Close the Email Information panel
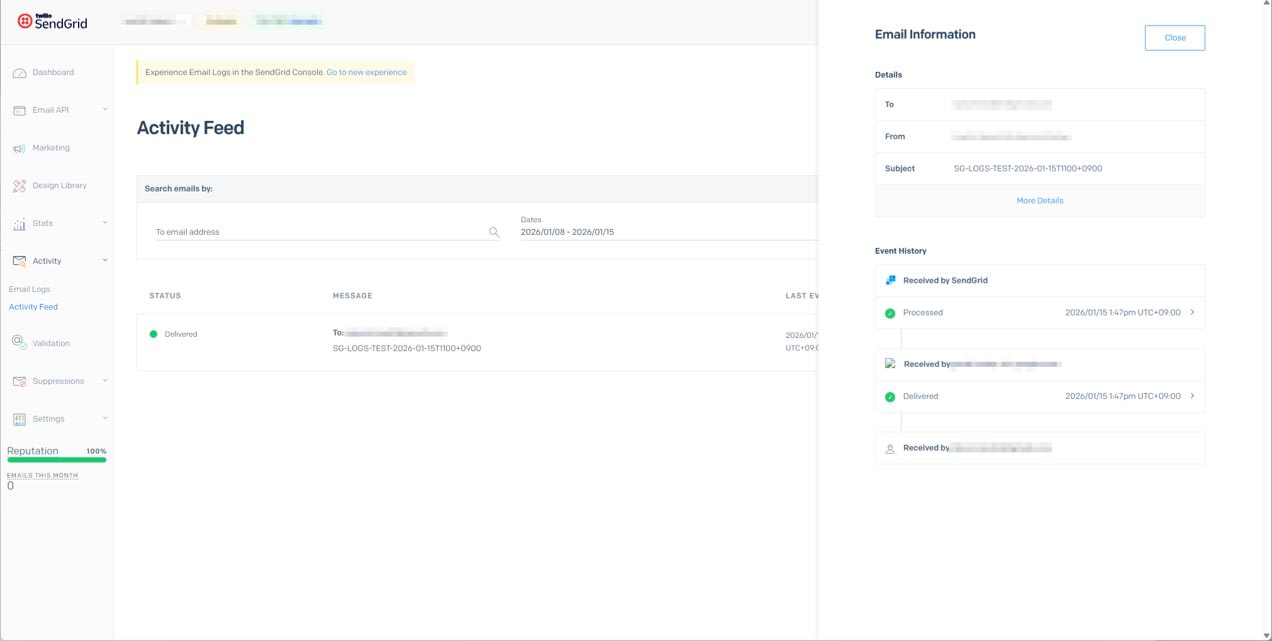Image resolution: width=1272 pixels, height=641 pixels. (1174, 38)
